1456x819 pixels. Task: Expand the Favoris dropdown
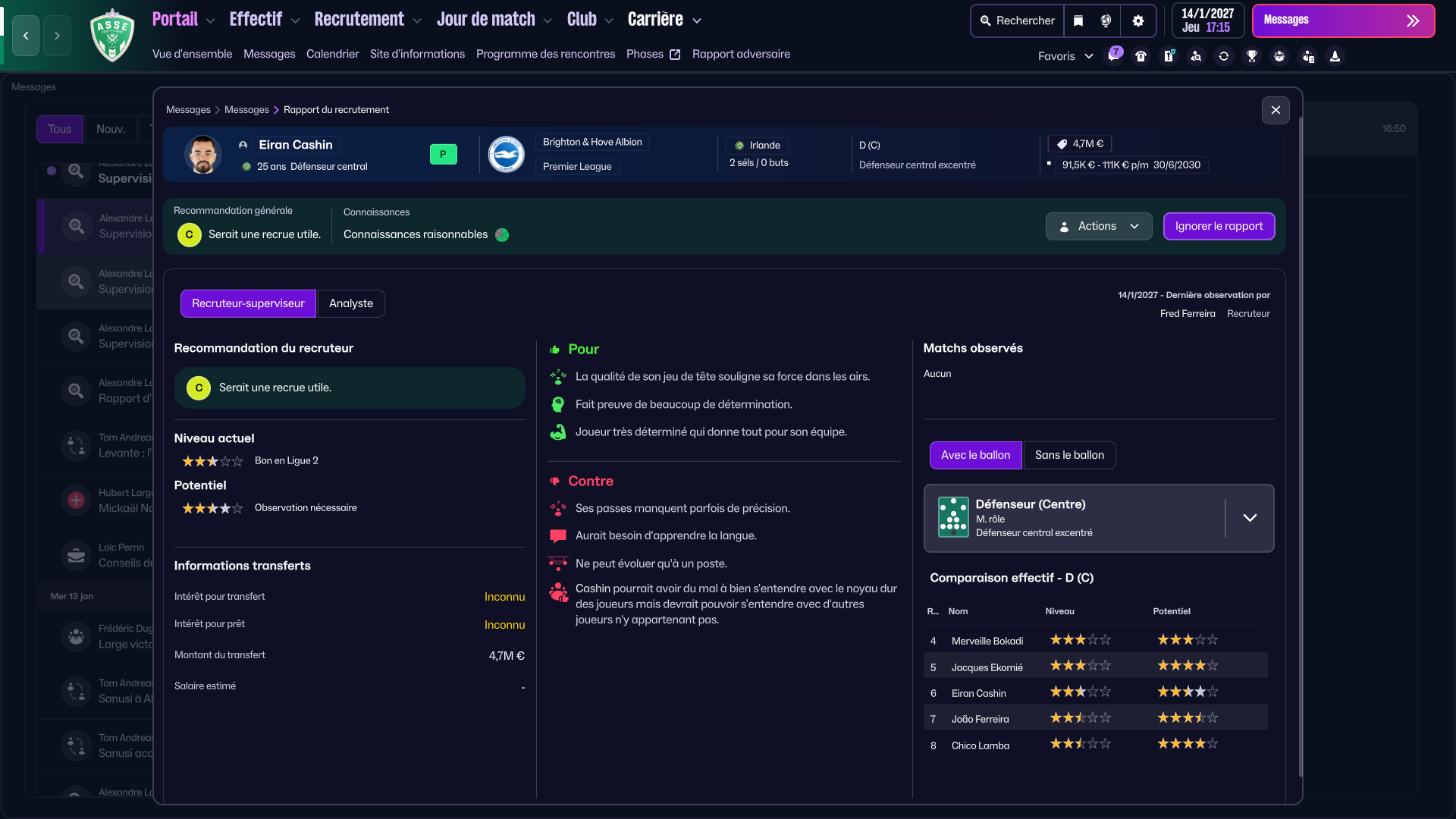pyautogui.click(x=1065, y=56)
